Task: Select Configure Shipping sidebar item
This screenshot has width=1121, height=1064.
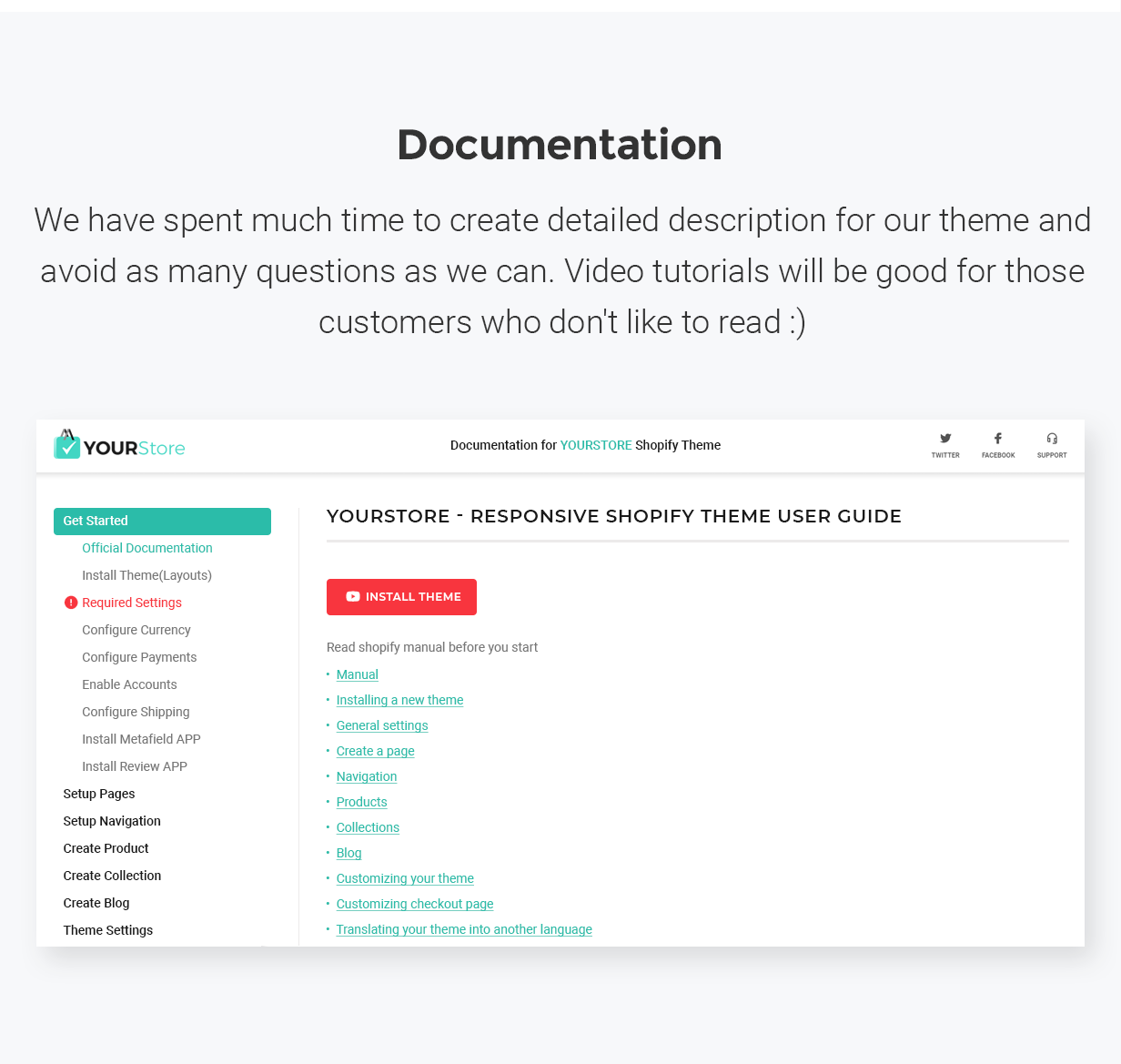Action: (x=136, y=712)
